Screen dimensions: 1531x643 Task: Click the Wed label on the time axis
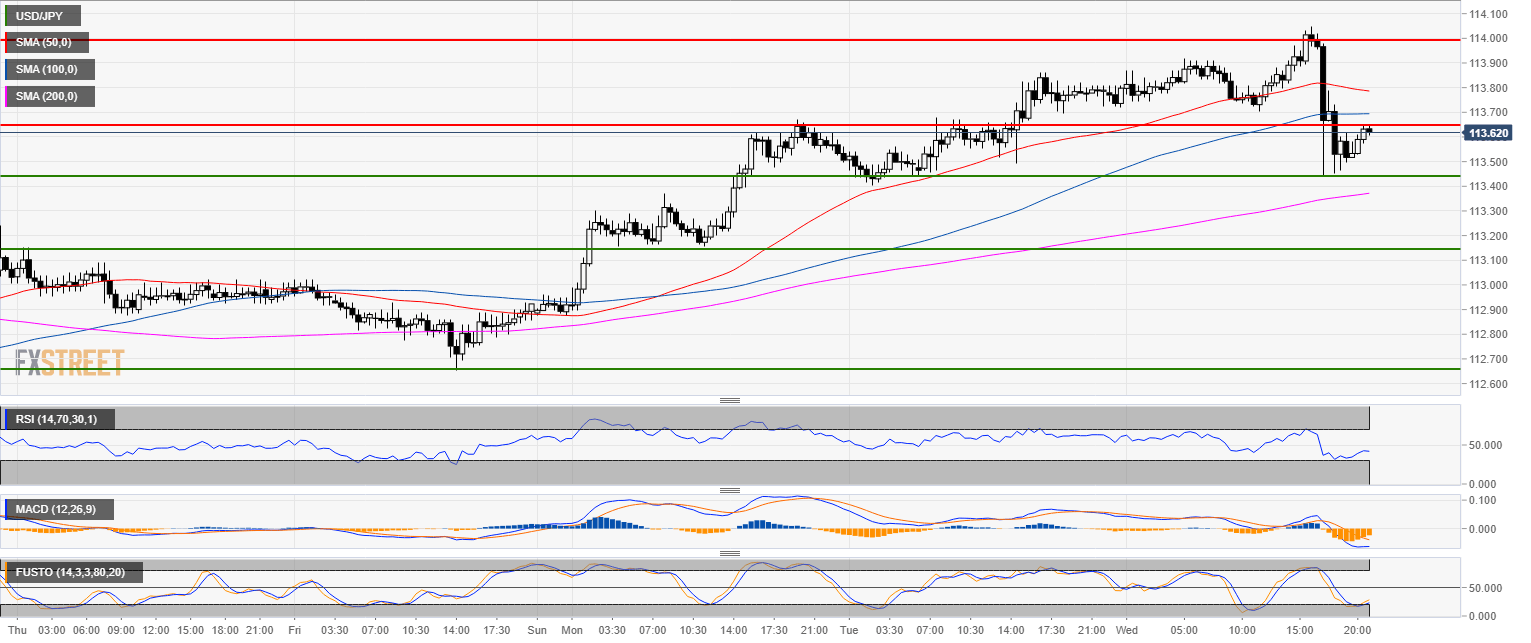1126,631
